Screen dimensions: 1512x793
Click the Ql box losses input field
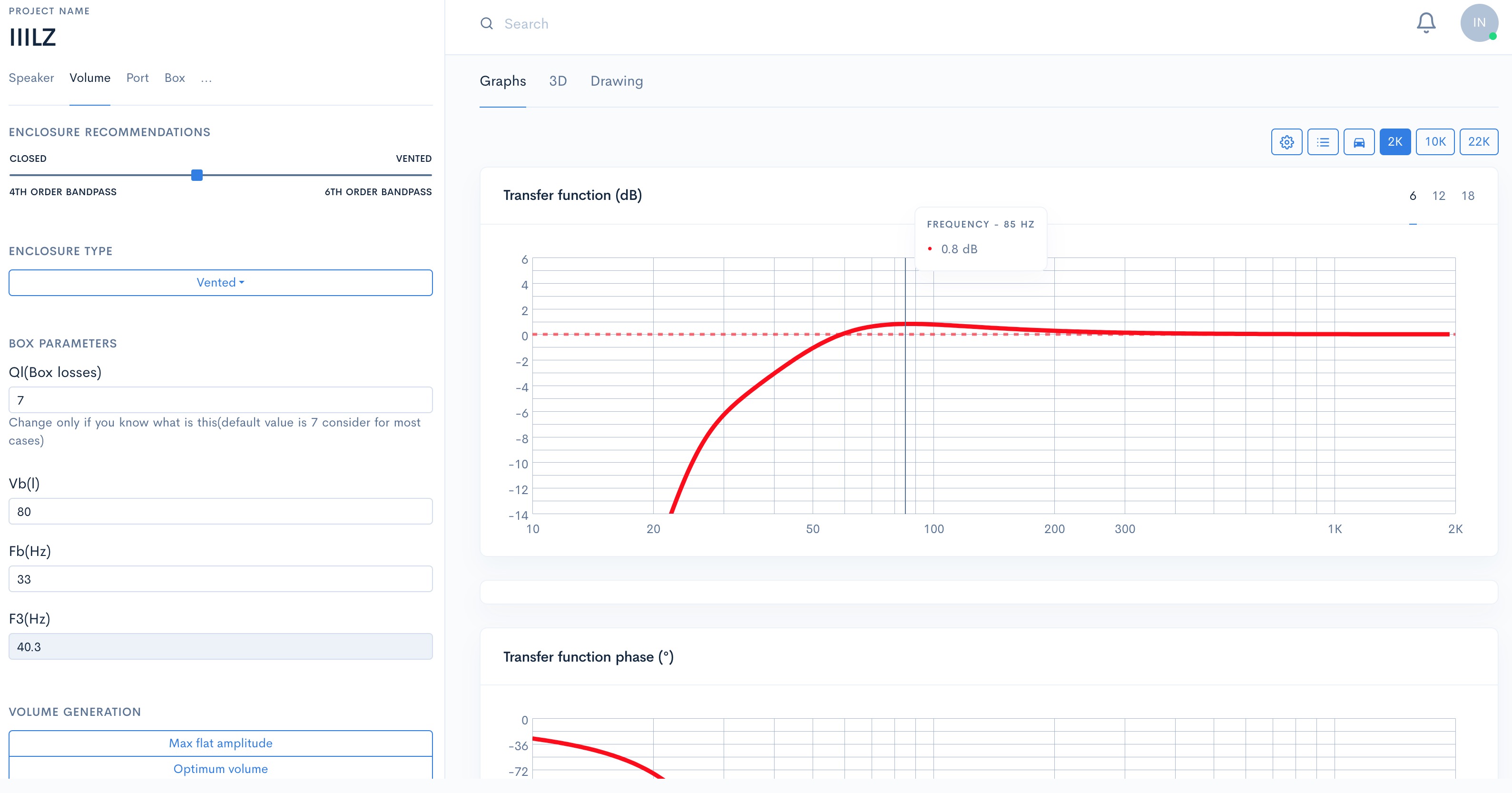click(221, 400)
